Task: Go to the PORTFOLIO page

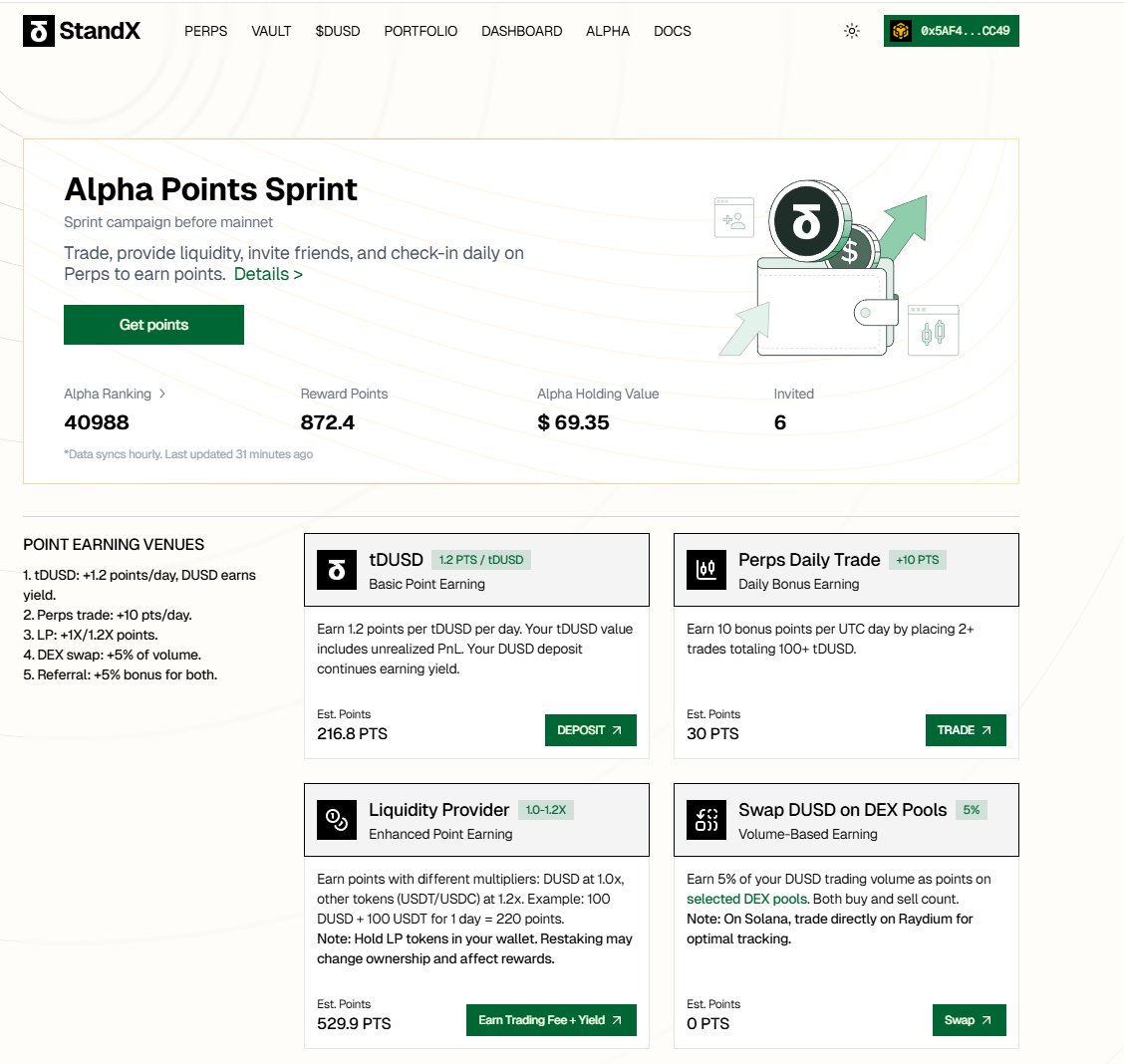Action: tap(421, 31)
